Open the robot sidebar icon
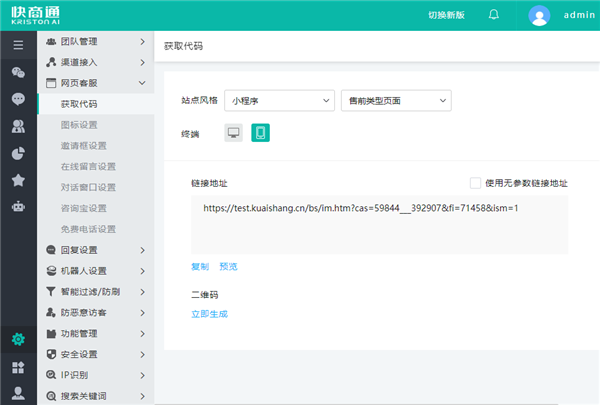Image resolution: width=600 pixels, height=405 pixels. 18,207
